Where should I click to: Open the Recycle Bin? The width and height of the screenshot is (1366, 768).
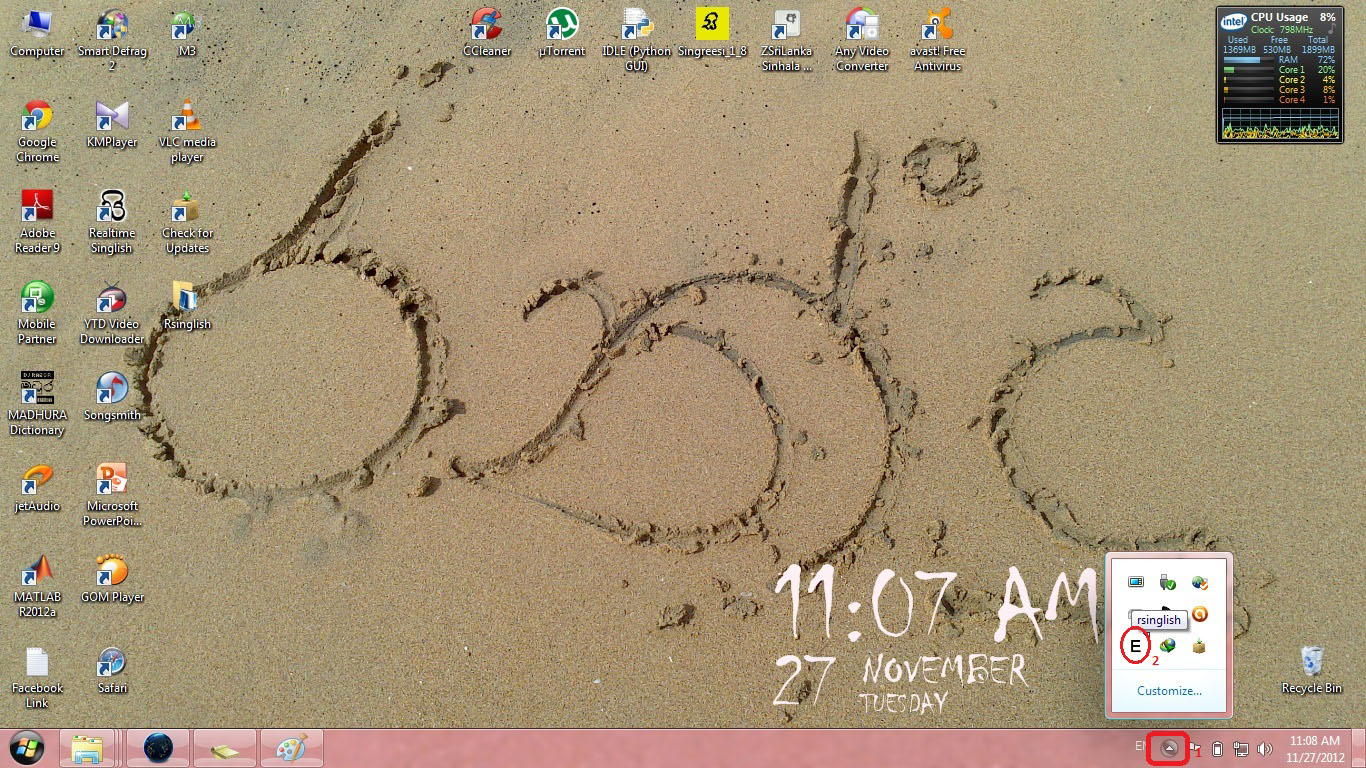[x=1312, y=671]
